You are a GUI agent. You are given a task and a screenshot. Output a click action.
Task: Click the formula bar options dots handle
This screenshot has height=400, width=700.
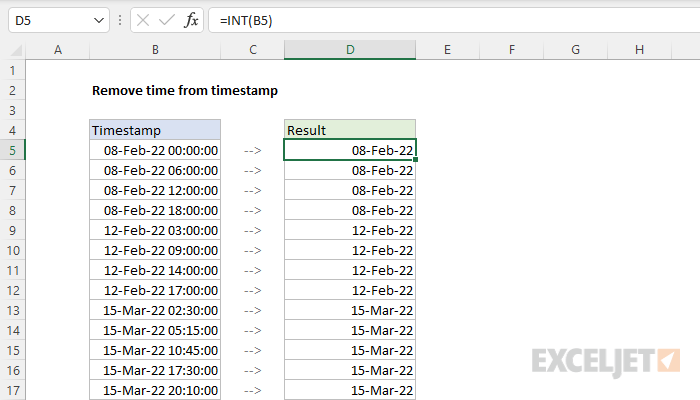click(120, 20)
